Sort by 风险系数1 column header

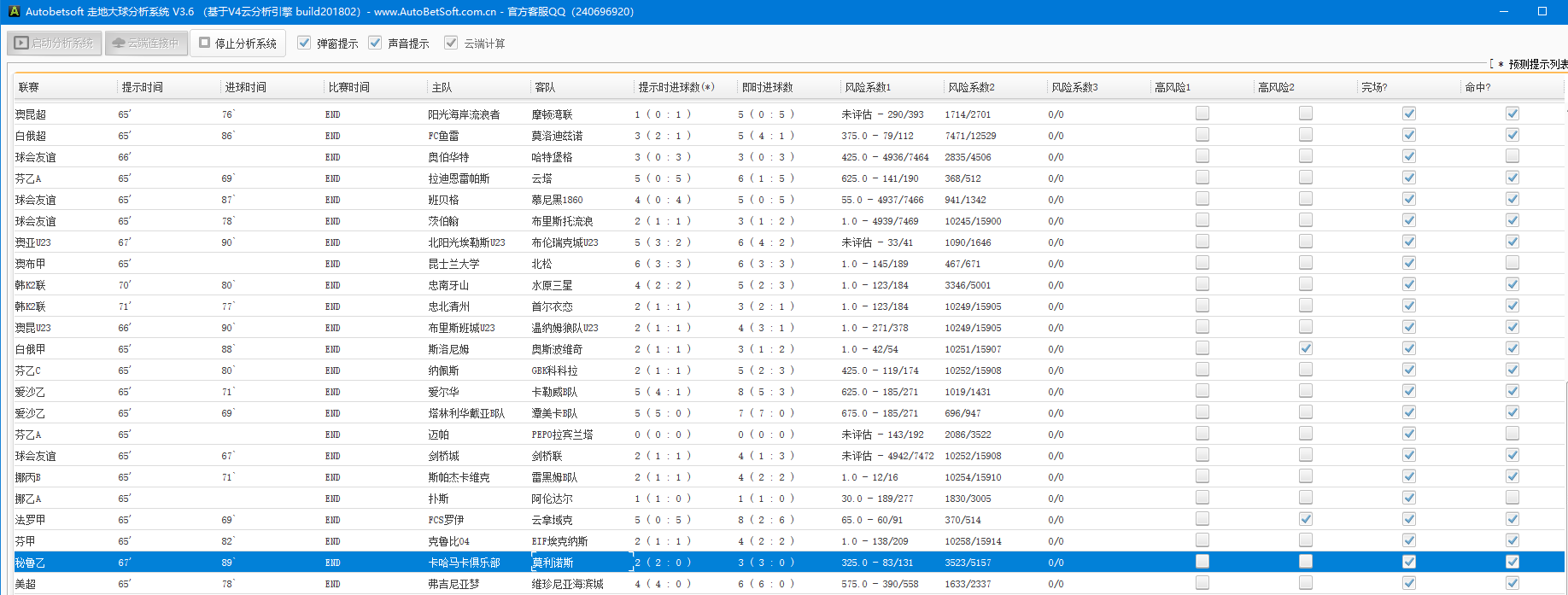tap(868, 87)
